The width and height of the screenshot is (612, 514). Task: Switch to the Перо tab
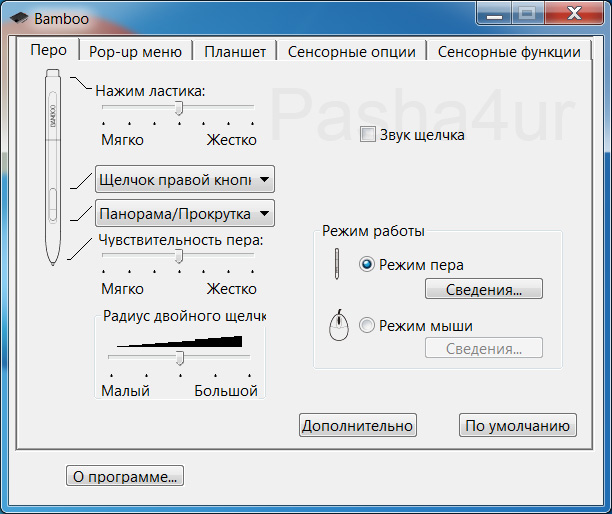(x=48, y=50)
